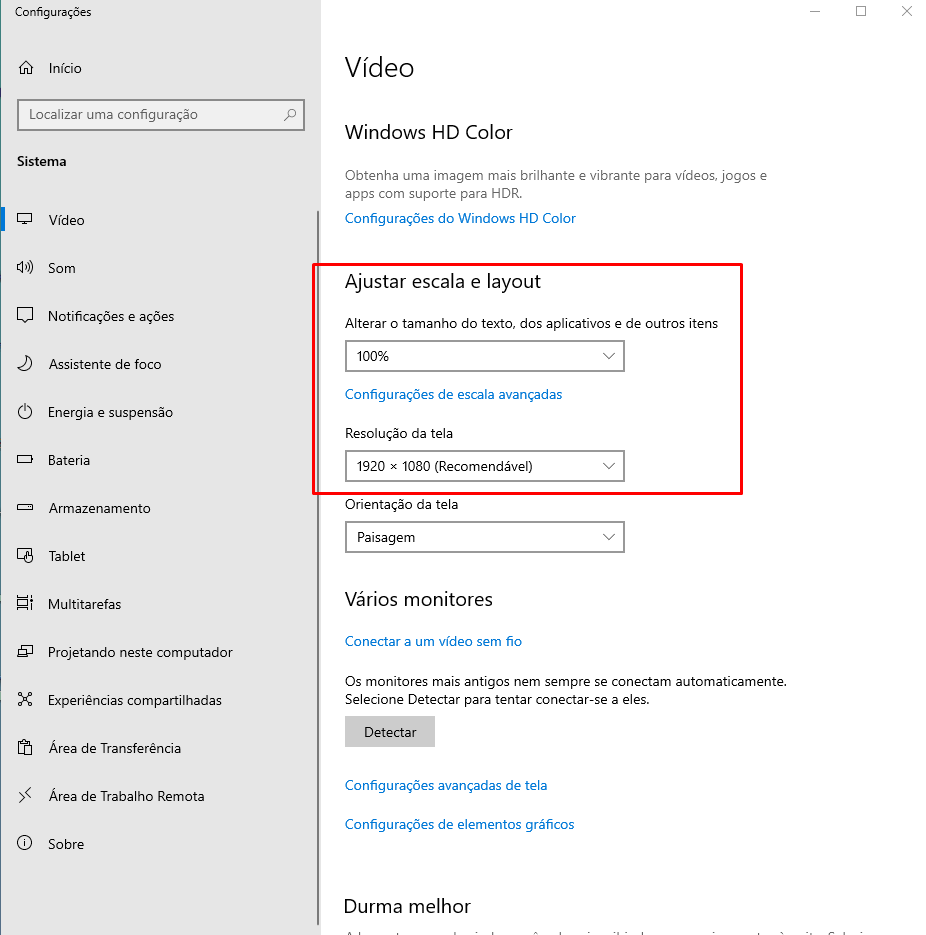Open Energia e suspensão power icon
Screen dimensions: 926x935
(26, 412)
